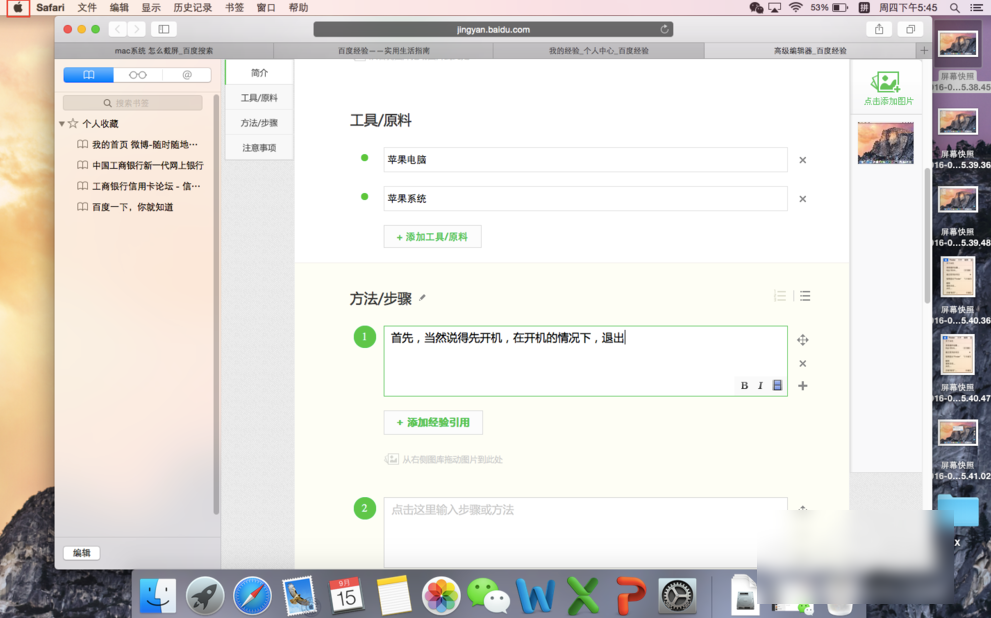
Task: Italicize step text using I icon
Action: tap(761, 385)
